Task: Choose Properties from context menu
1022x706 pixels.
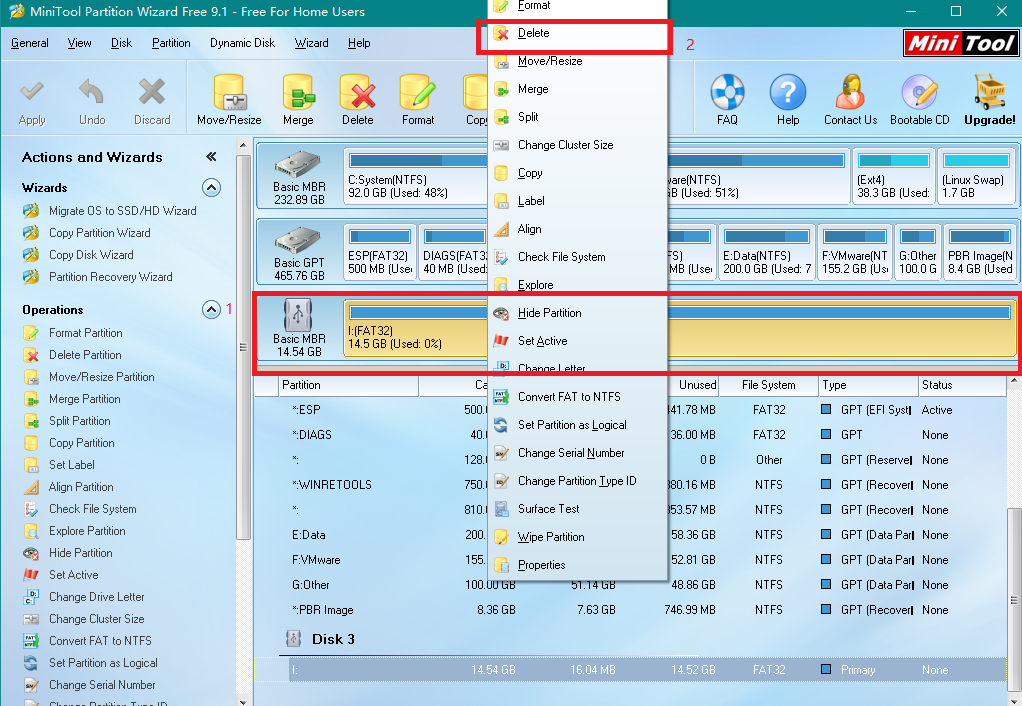Action: (x=577, y=565)
